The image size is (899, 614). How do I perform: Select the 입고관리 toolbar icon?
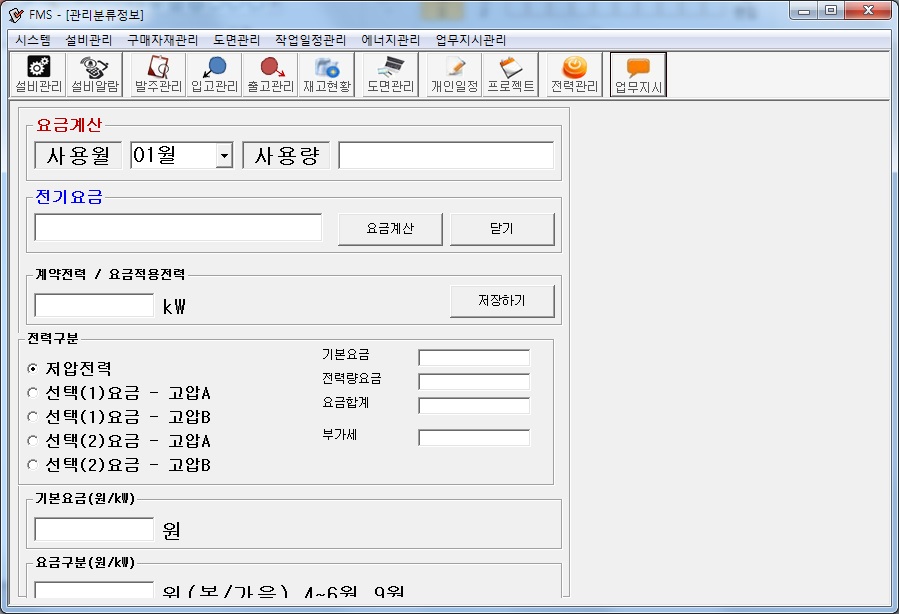click(214, 75)
